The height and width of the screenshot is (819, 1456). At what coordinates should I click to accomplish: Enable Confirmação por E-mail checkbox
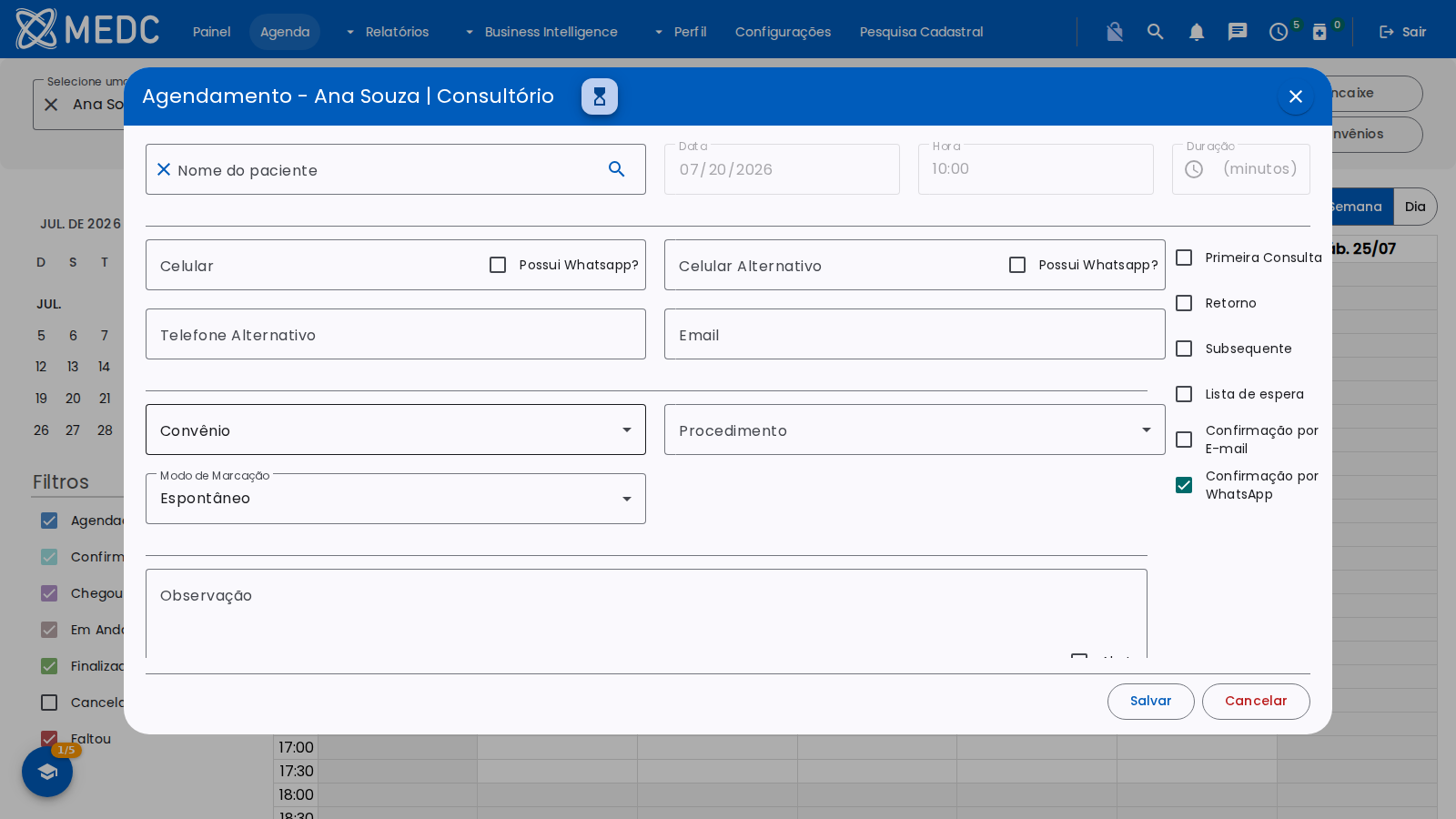(x=1184, y=440)
